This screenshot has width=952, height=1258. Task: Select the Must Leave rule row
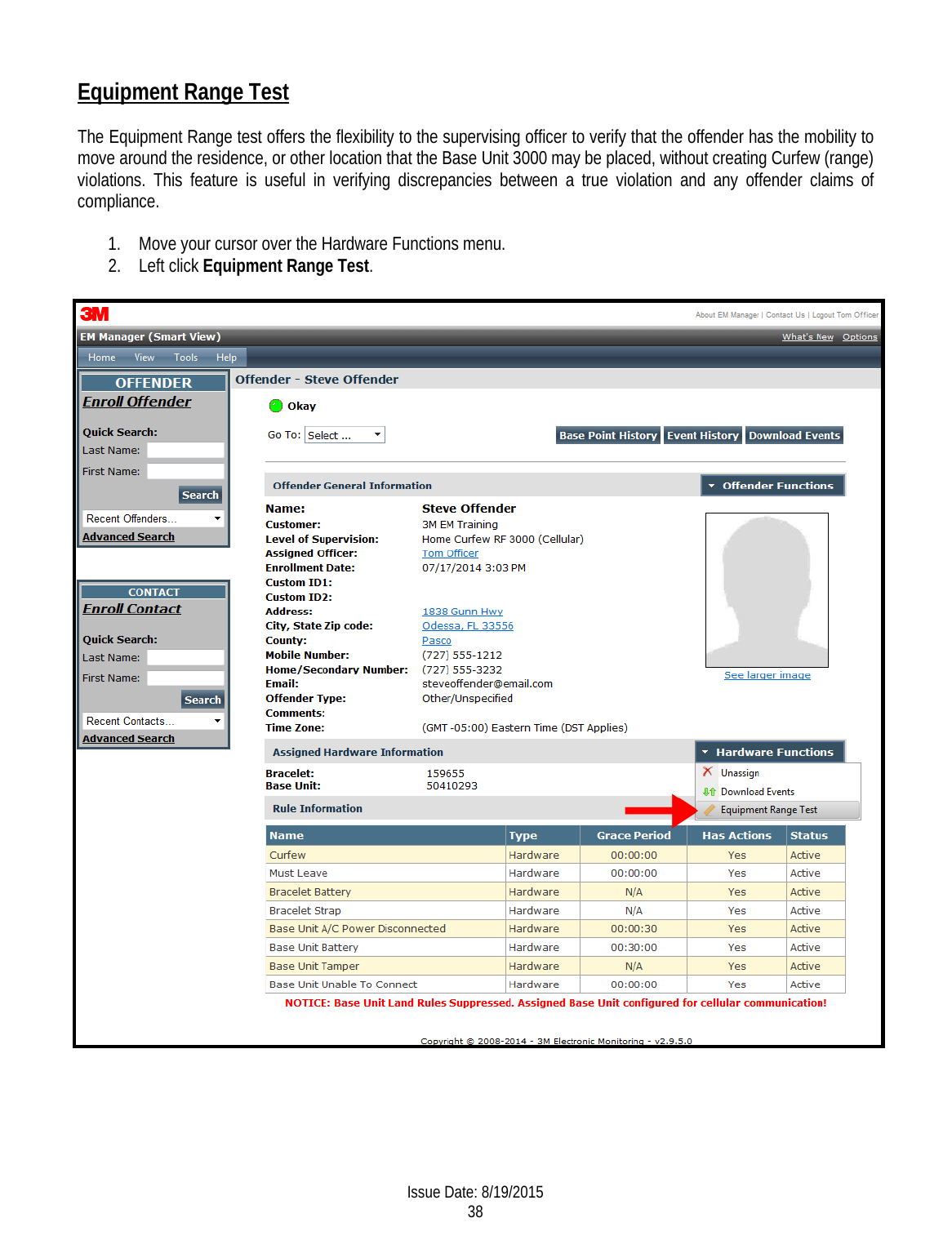point(555,873)
